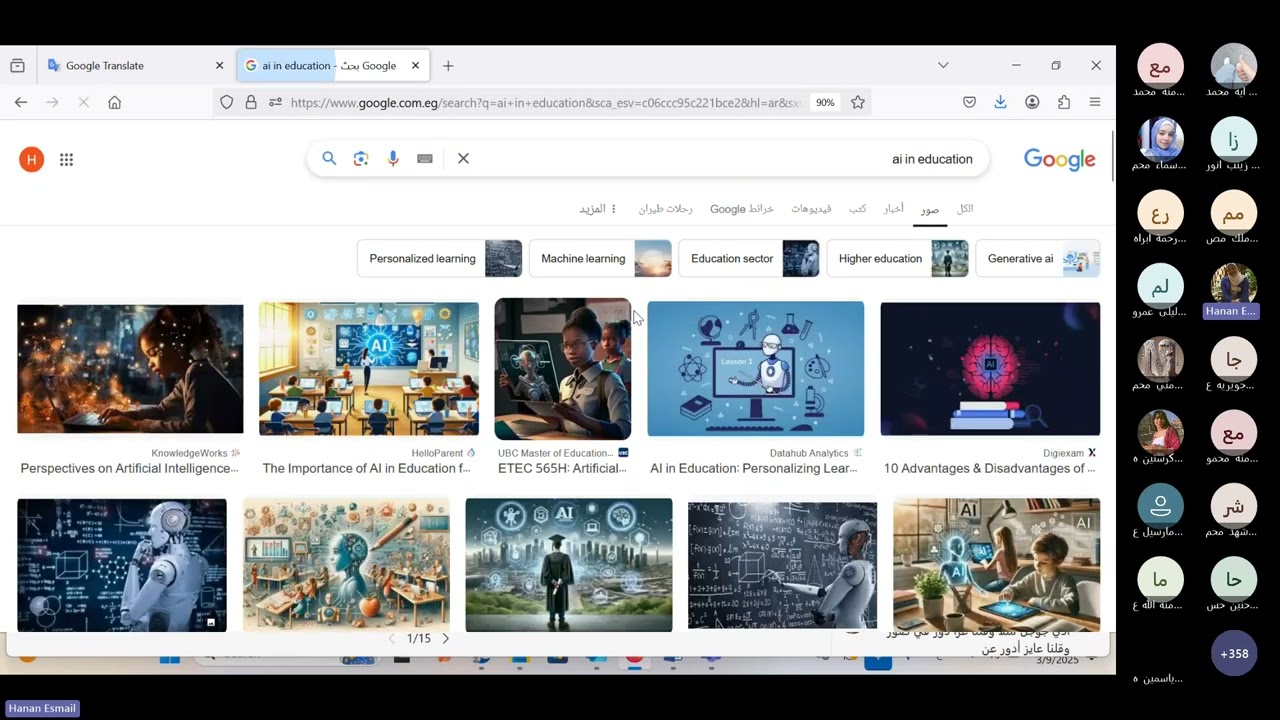Screen dimensions: 1280x720
Task: Open the Firefox account icon
Action: [1032, 102]
